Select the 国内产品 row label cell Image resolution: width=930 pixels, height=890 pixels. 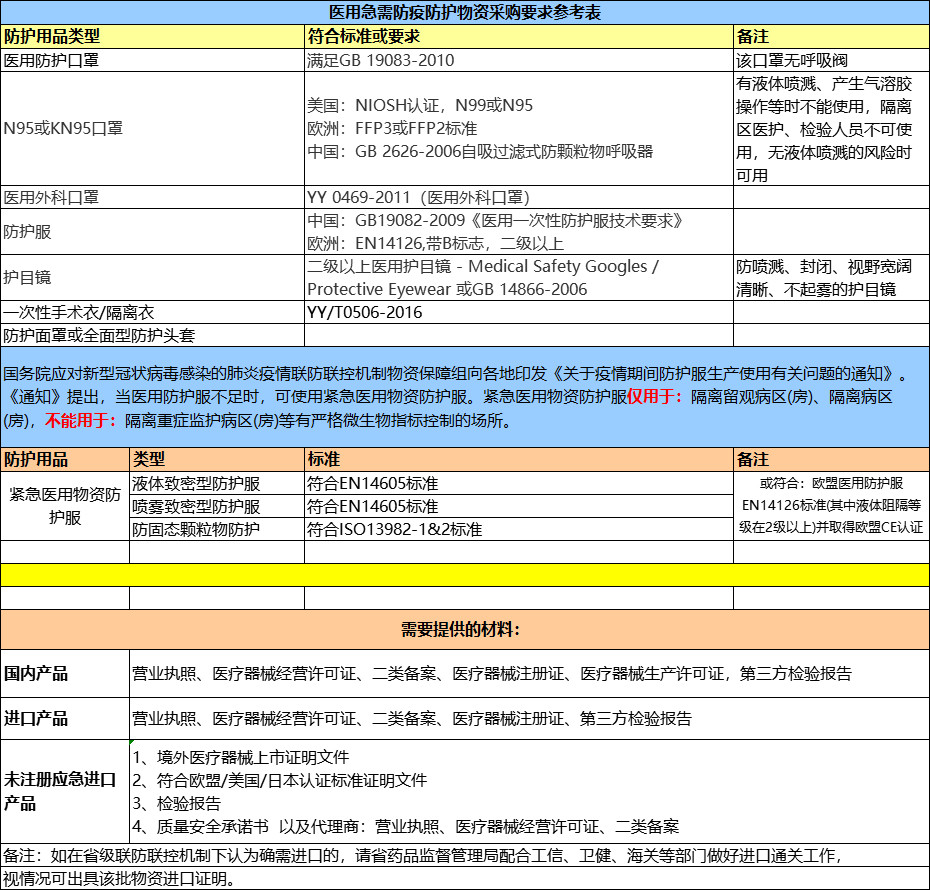66,674
